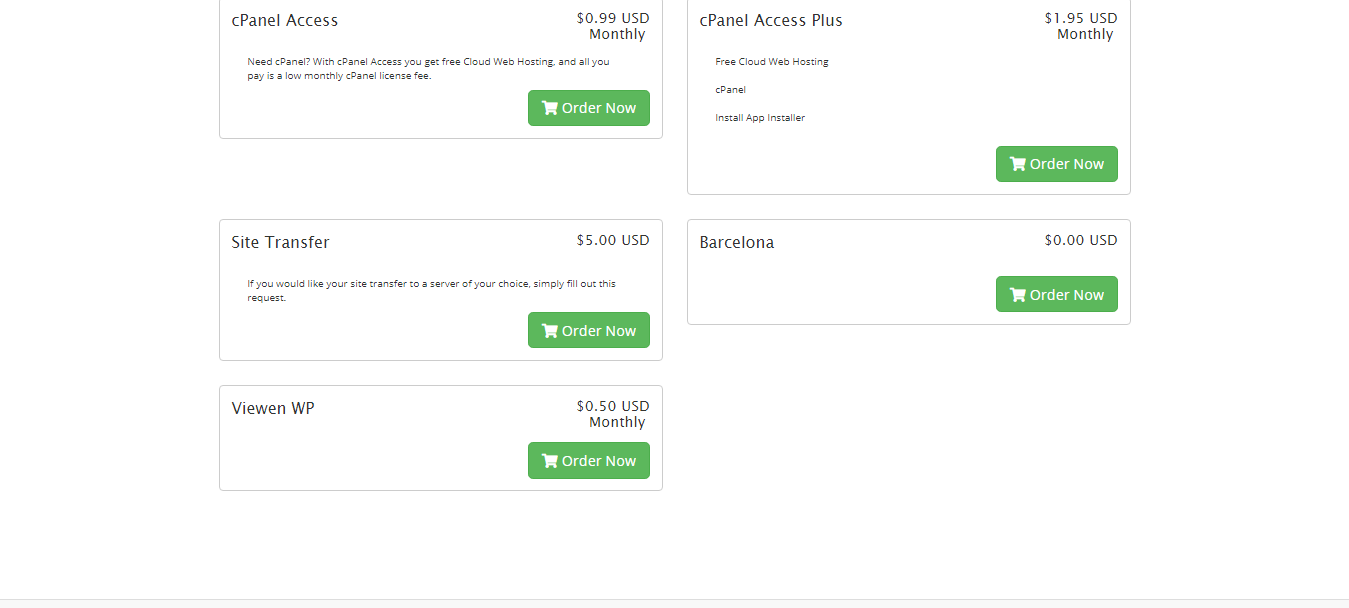Click the cart icon for cPanel Access

click(x=550, y=108)
